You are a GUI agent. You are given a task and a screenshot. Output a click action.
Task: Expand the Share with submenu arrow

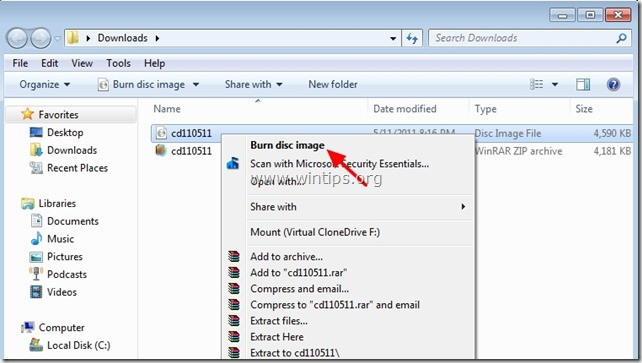463,206
